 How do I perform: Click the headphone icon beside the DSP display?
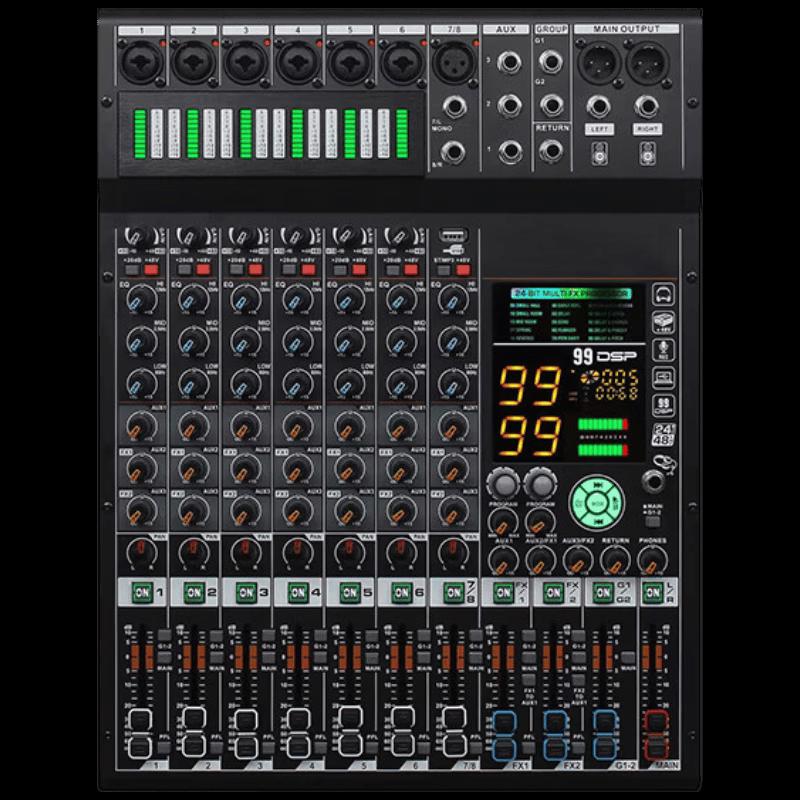[x=663, y=294]
